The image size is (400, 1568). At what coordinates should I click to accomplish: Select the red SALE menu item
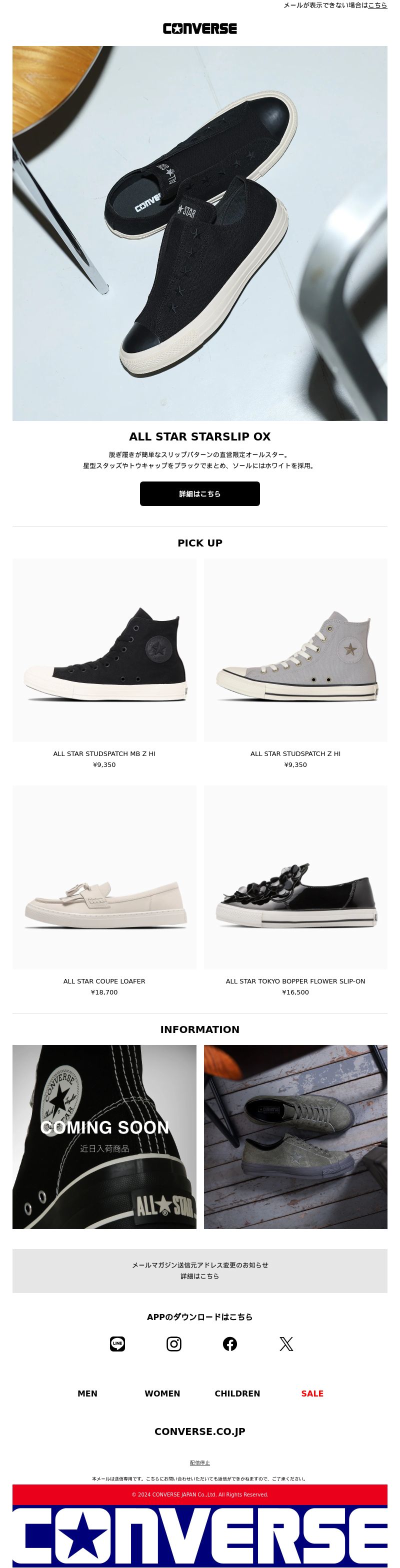tap(312, 1393)
